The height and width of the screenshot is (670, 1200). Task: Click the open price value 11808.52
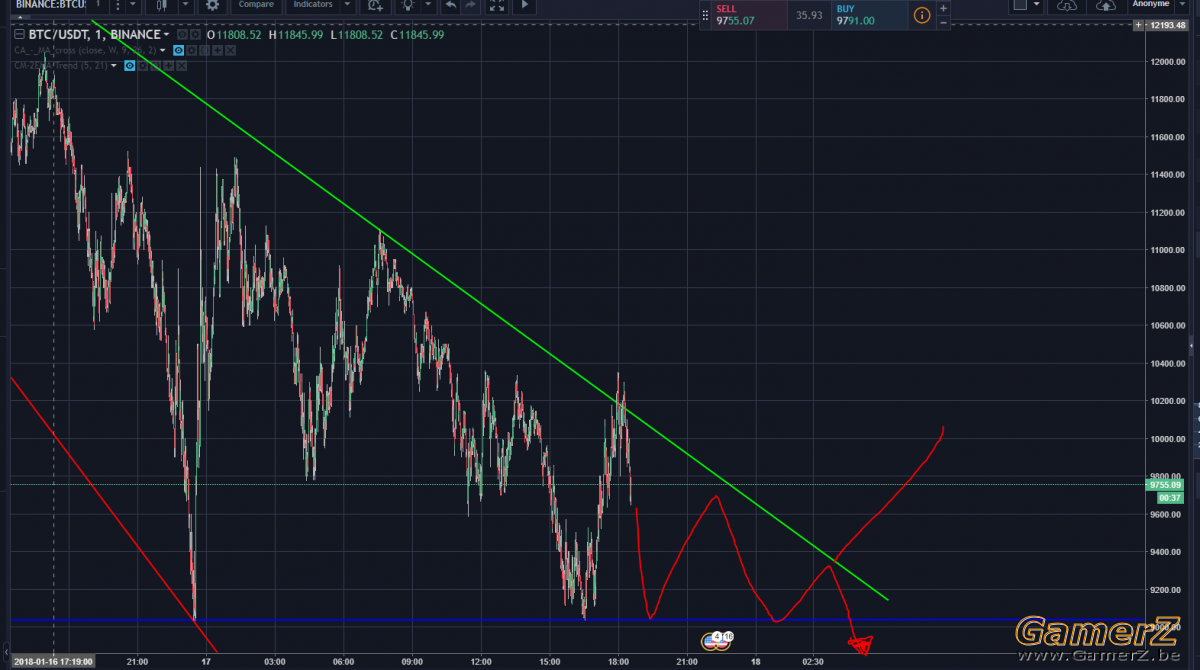239,34
